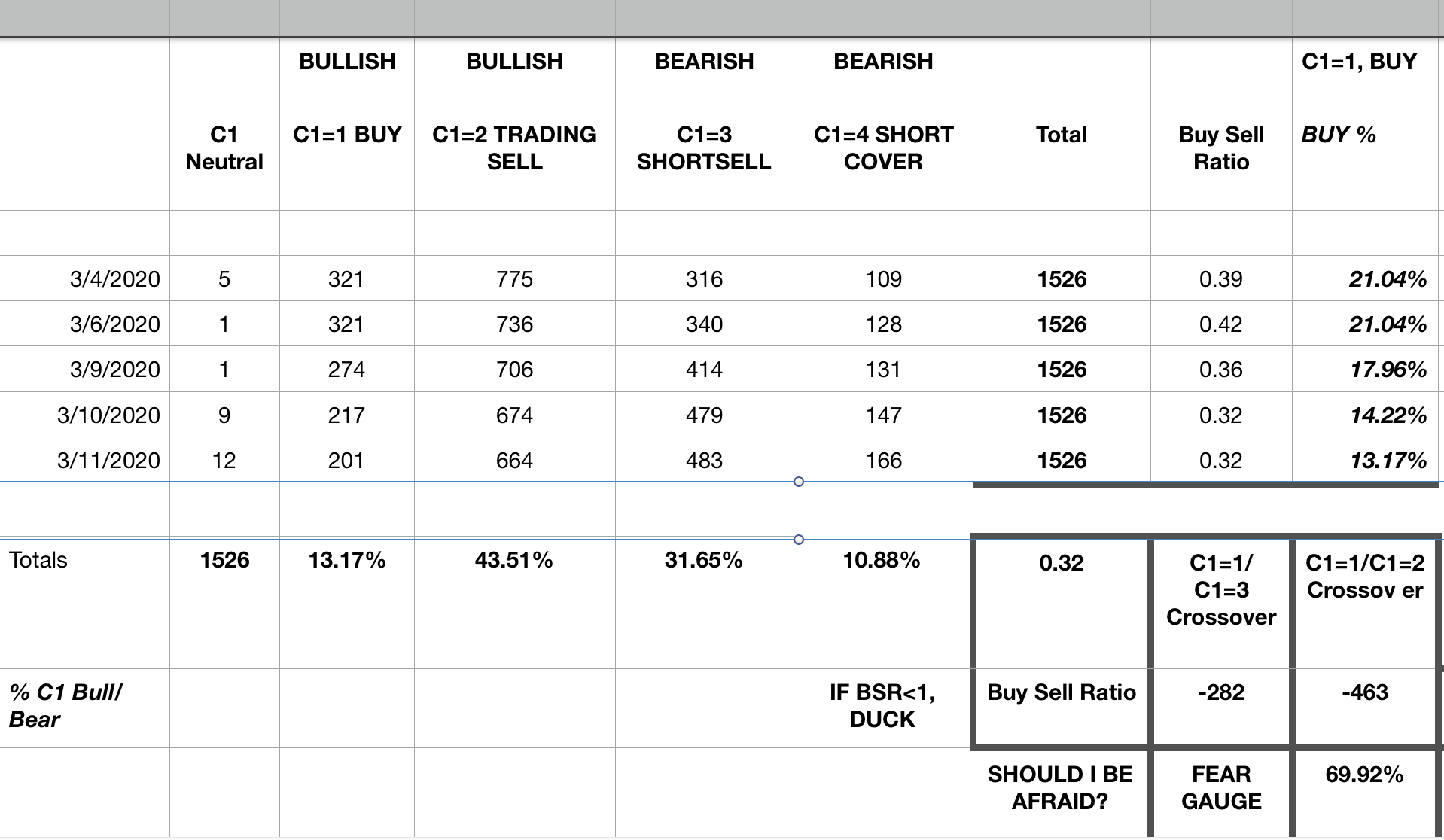Select the C1 Neutral header cell
This screenshot has height=840, width=1444.
(224, 148)
